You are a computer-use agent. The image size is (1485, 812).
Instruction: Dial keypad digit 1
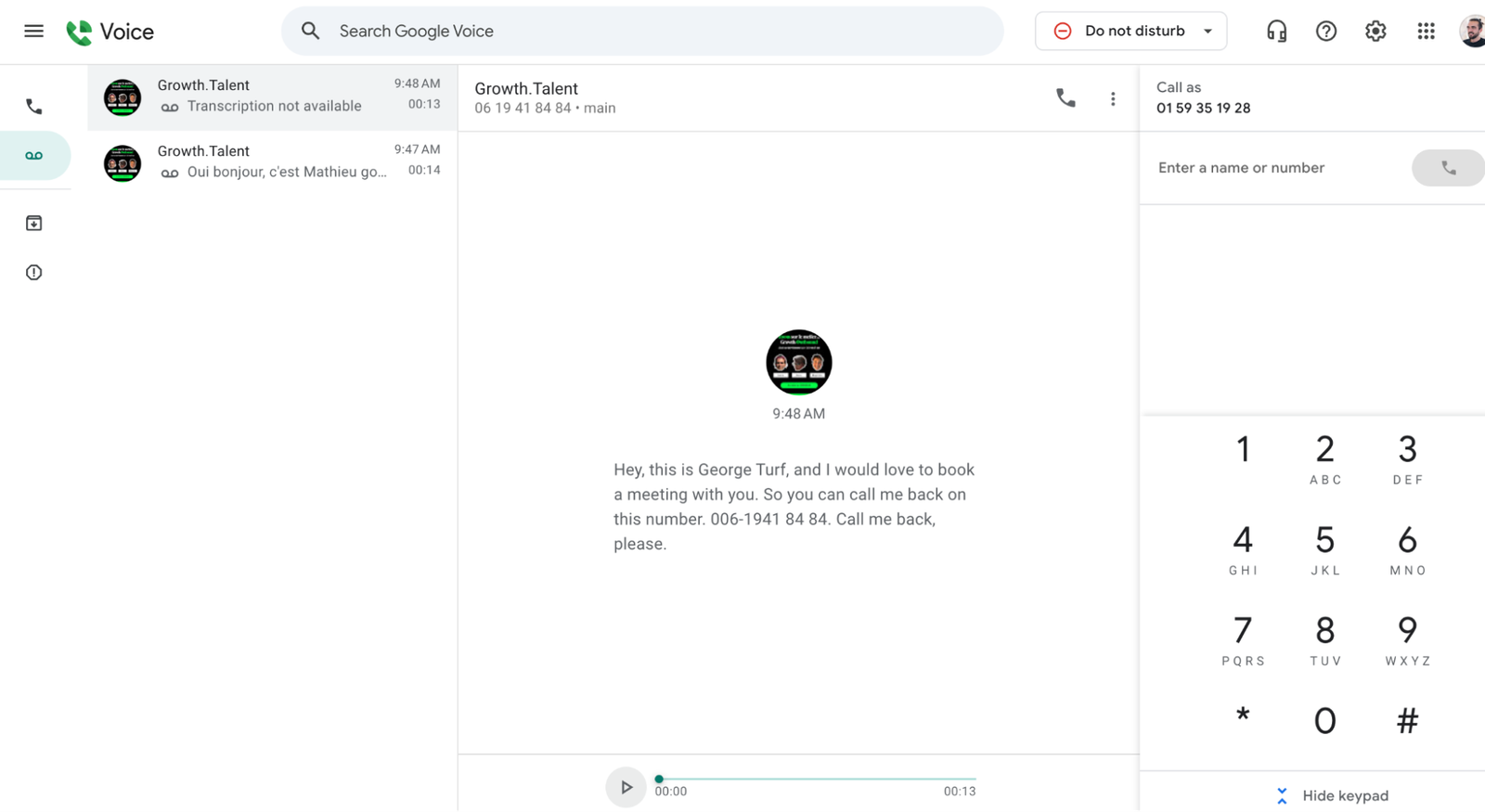tap(1243, 450)
